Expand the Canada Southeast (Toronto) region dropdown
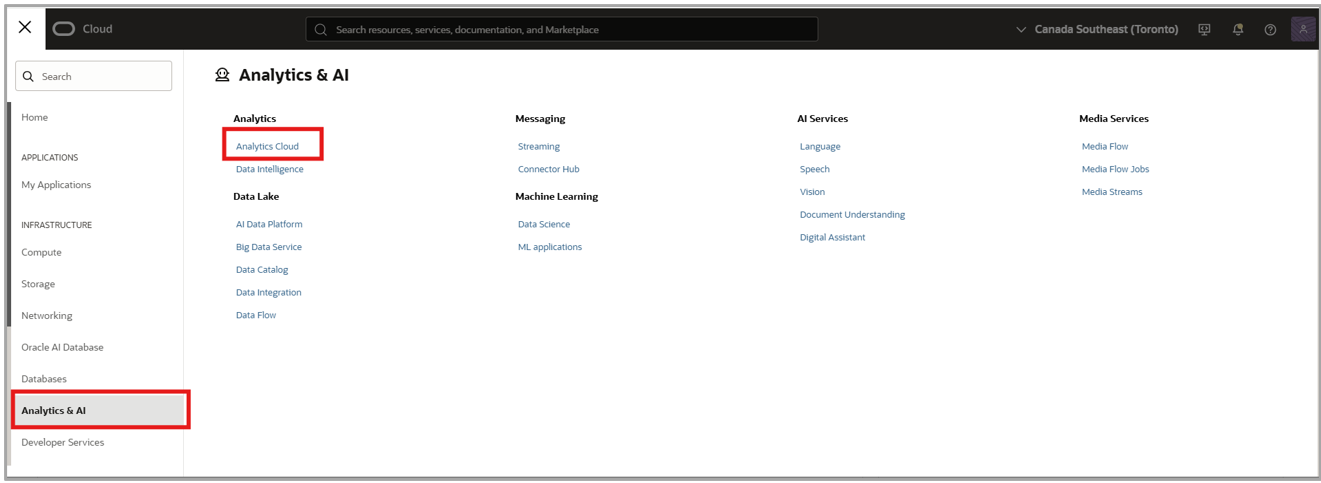1321x483 pixels. (1097, 30)
